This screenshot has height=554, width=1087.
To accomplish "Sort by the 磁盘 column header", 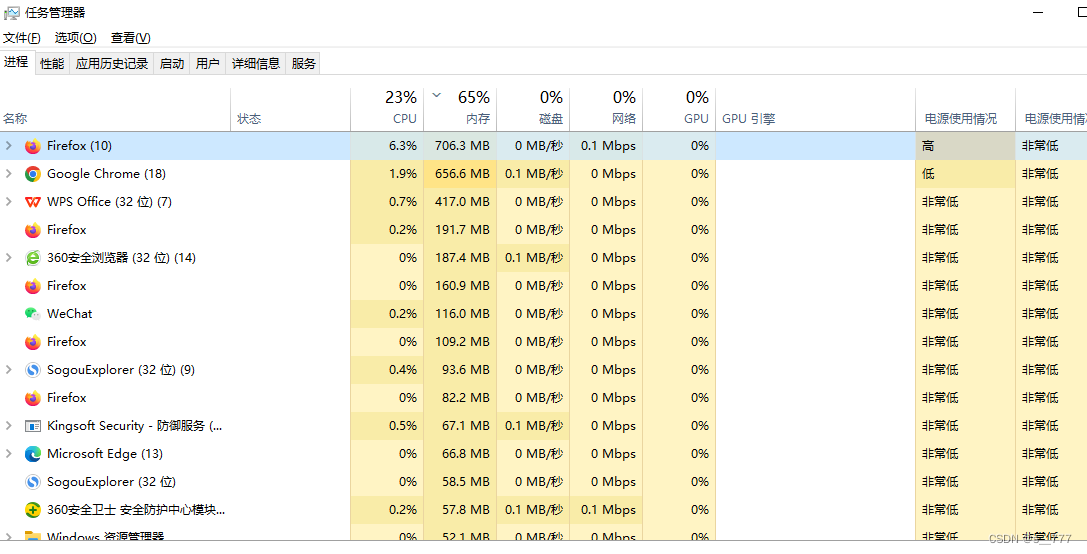I will (x=533, y=110).
